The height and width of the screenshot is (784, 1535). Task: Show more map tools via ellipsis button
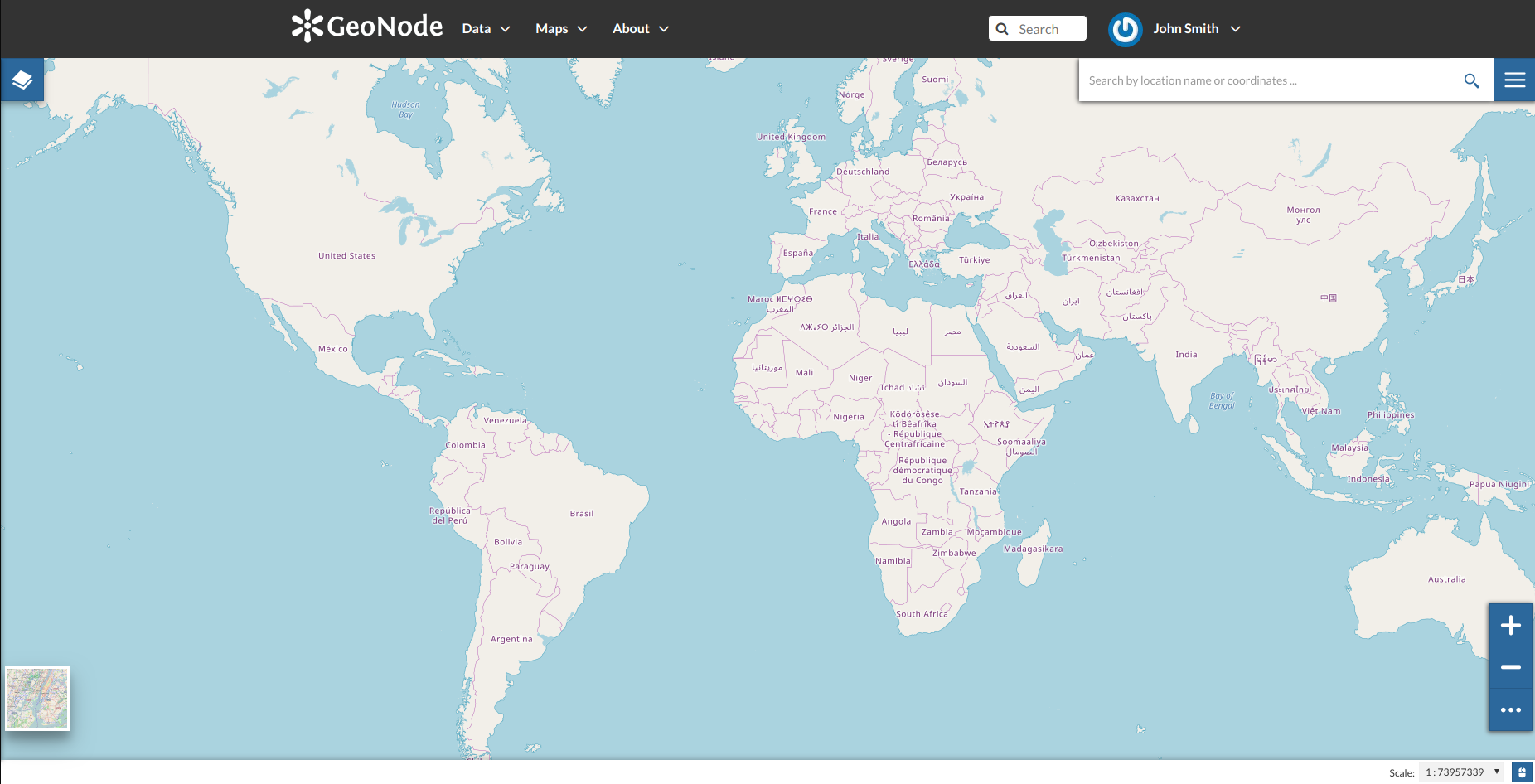[1511, 710]
